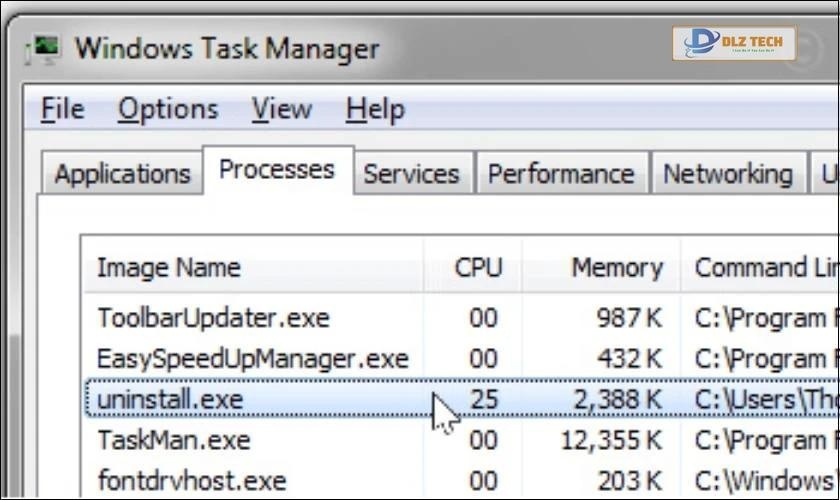This screenshot has height=500, width=840.
Task: Select the ToolbarUpdater.exe process
Action: click(213, 318)
